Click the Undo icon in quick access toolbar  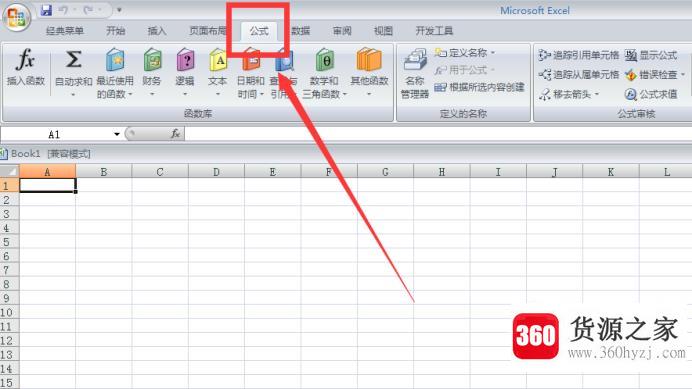point(63,10)
